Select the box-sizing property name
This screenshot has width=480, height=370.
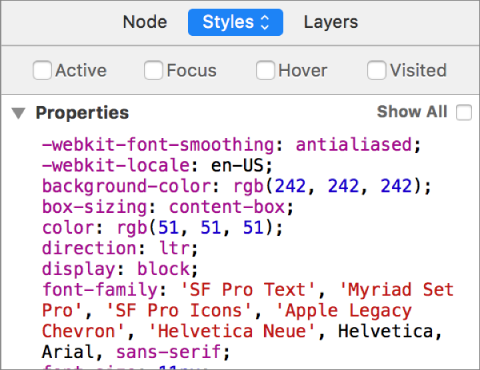pyautogui.click(x=95, y=207)
